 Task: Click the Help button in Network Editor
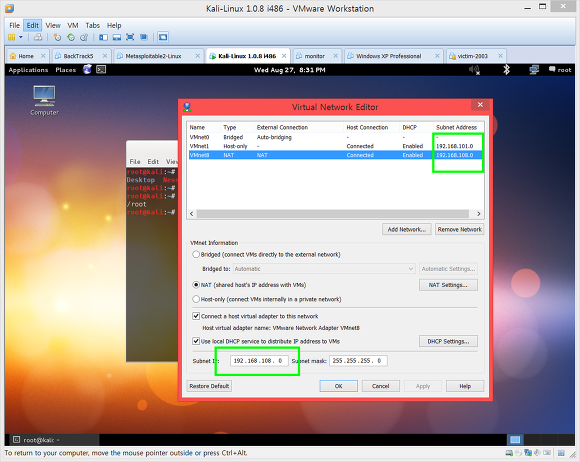tap(465, 386)
